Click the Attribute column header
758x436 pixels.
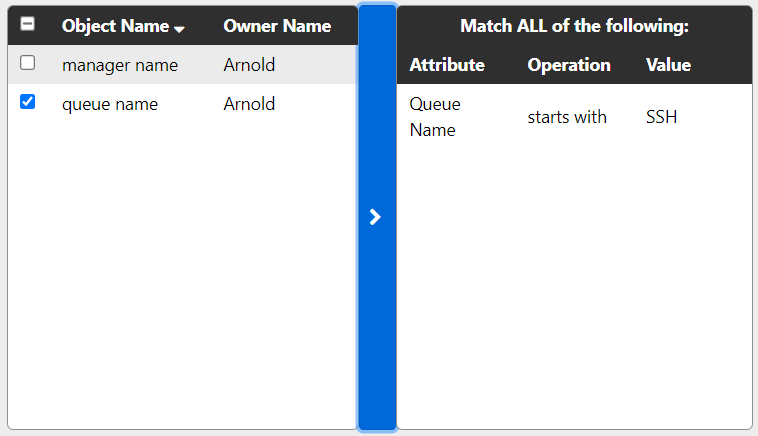[447, 65]
